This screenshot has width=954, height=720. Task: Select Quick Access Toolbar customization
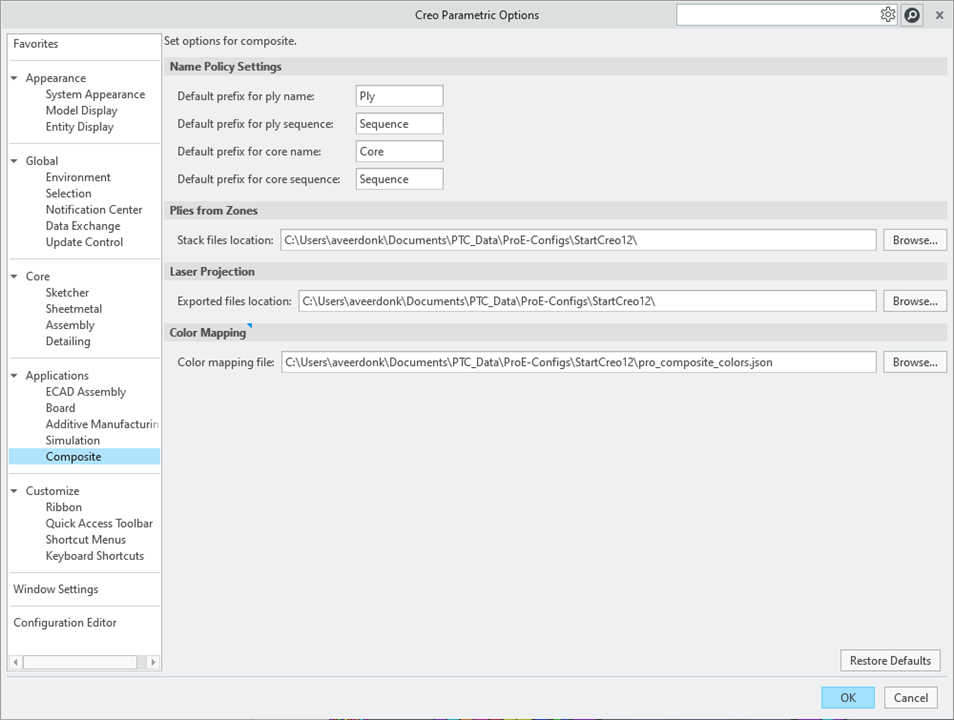point(99,523)
